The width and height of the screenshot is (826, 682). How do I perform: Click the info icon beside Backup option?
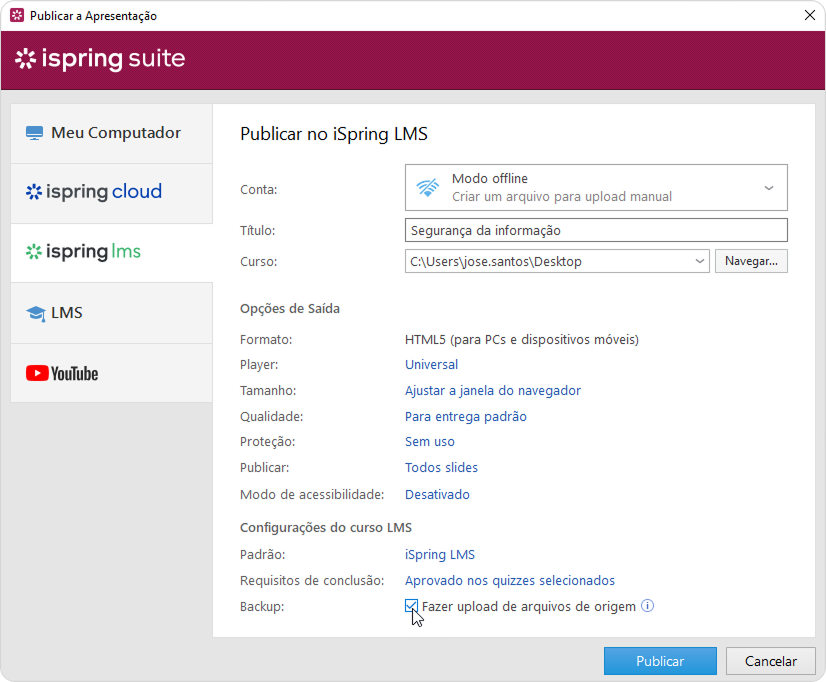click(647, 606)
